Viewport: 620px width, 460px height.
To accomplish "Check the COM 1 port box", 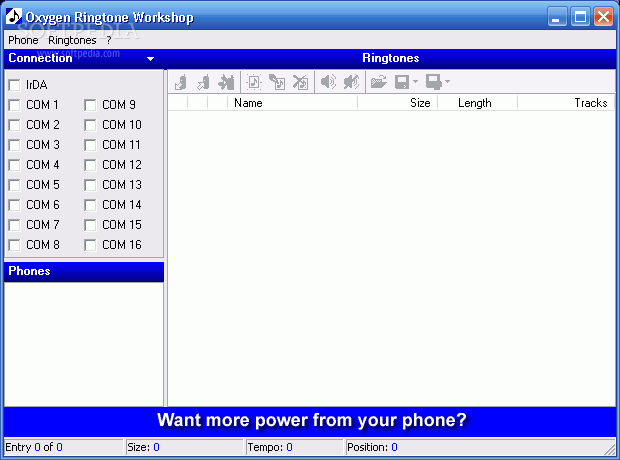I will (14, 105).
